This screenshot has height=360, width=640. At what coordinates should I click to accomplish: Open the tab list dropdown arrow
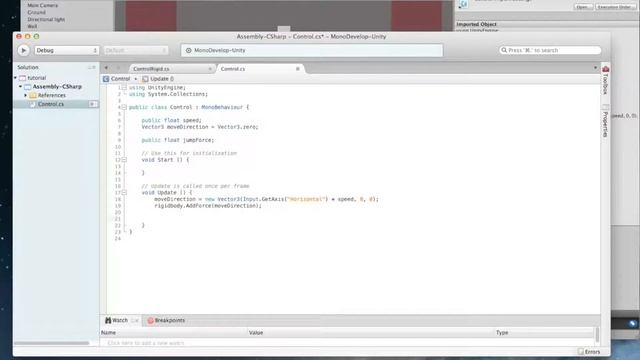tap(595, 68)
